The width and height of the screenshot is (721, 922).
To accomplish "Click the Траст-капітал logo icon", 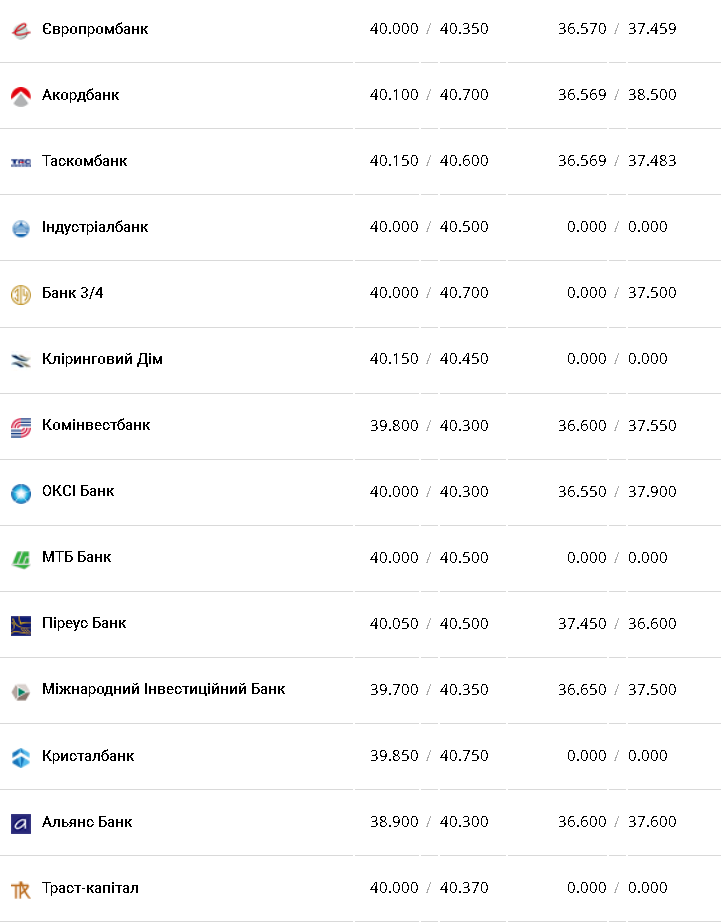I will (21, 889).
